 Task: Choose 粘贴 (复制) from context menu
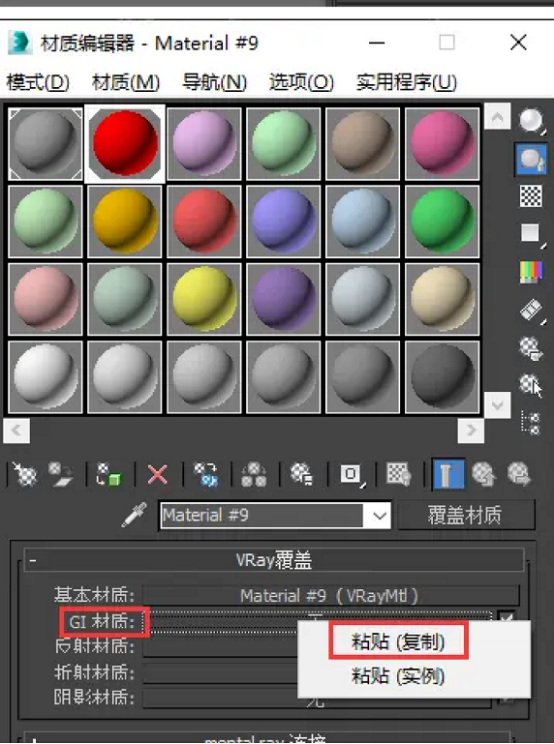398,642
